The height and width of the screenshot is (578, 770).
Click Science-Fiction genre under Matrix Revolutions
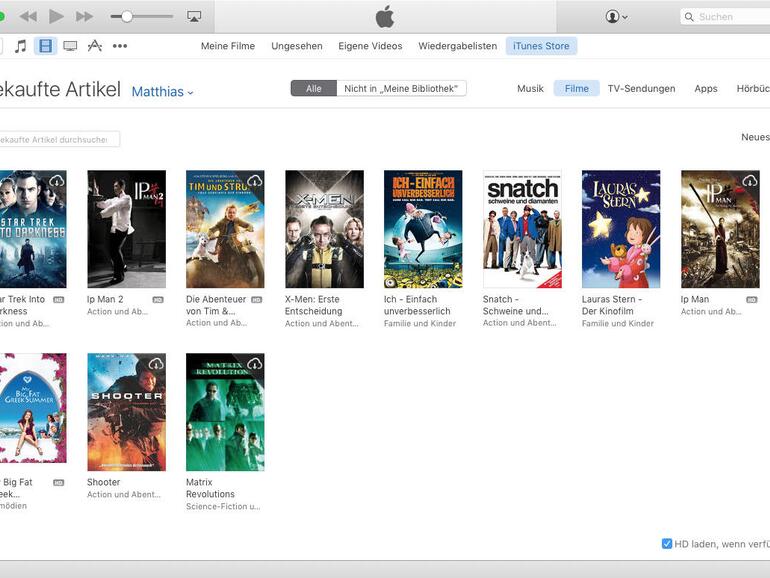tap(223, 506)
